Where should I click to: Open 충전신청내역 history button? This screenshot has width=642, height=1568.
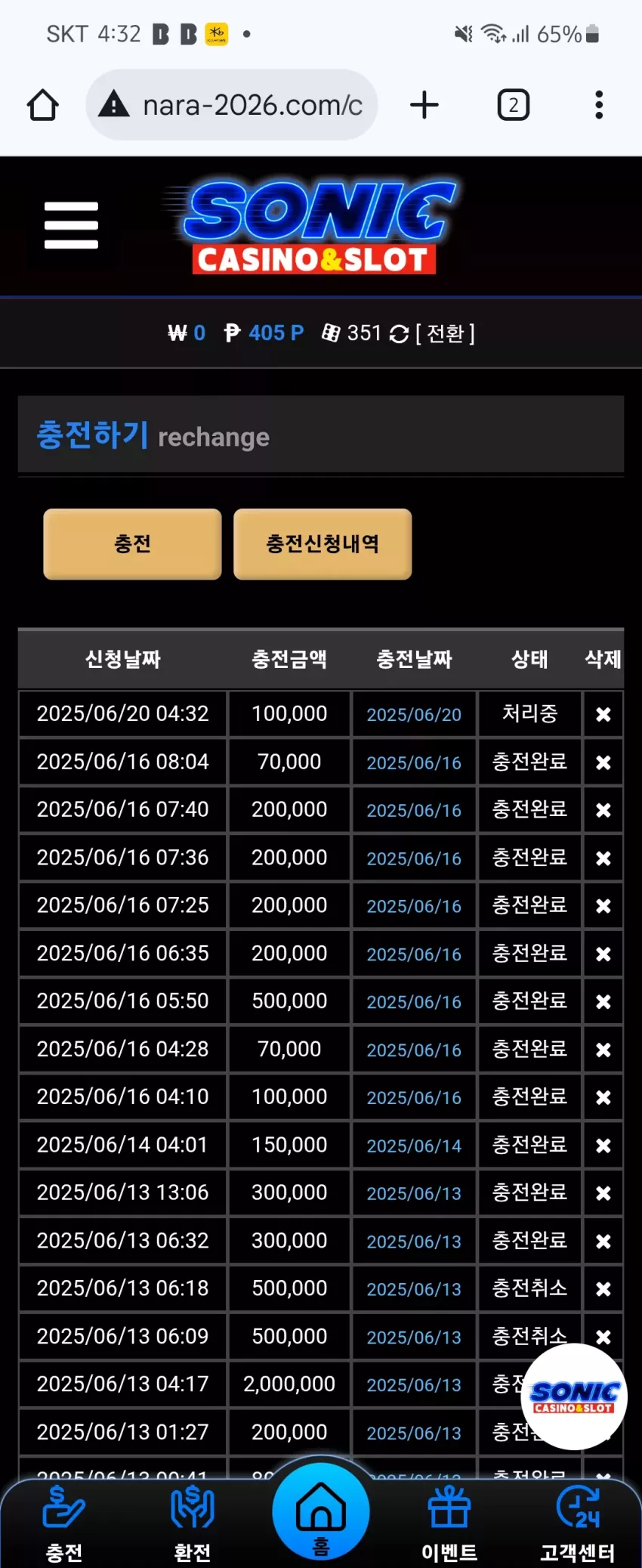(x=323, y=544)
